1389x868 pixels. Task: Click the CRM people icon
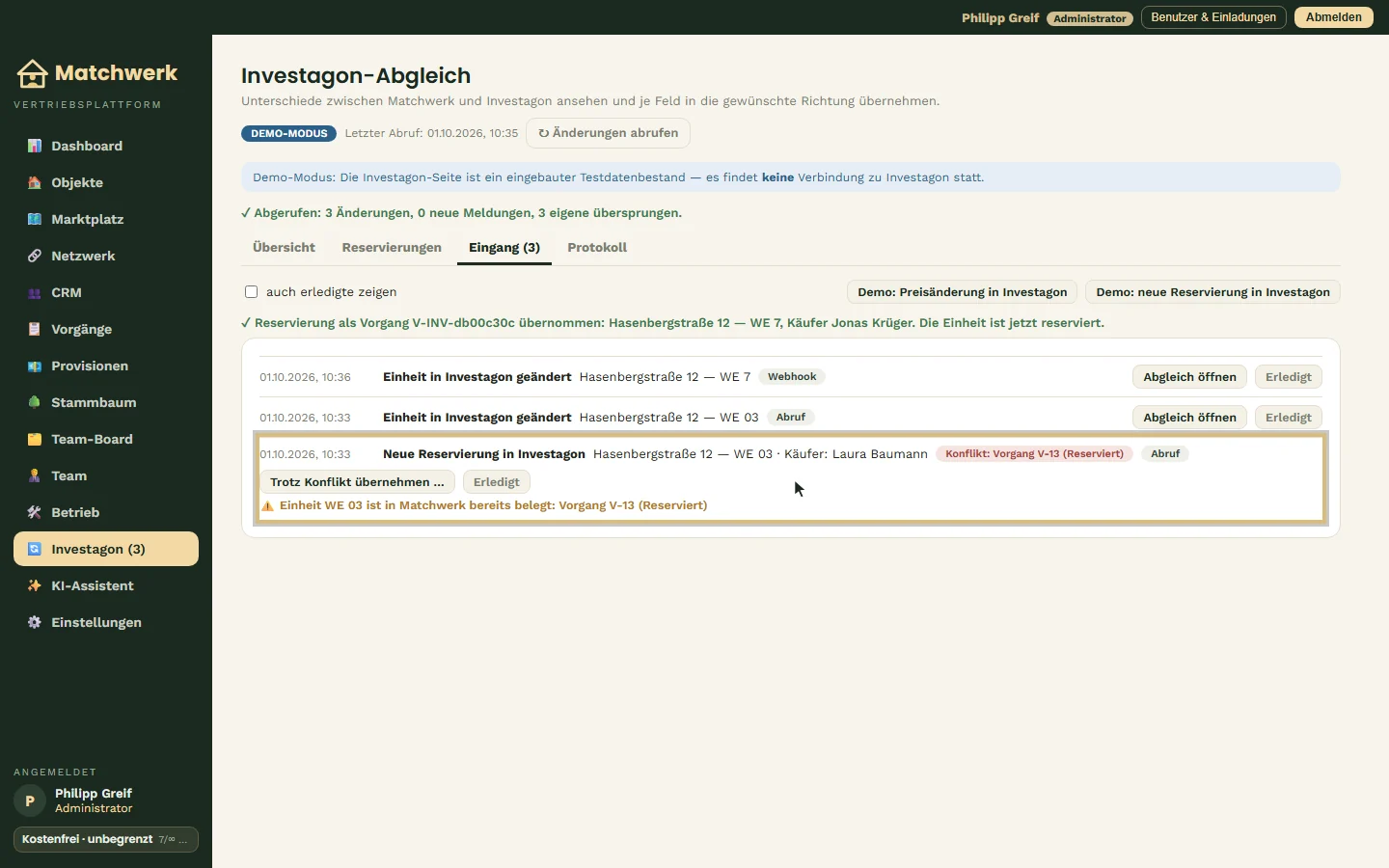pyautogui.click(x=35, y=292)
